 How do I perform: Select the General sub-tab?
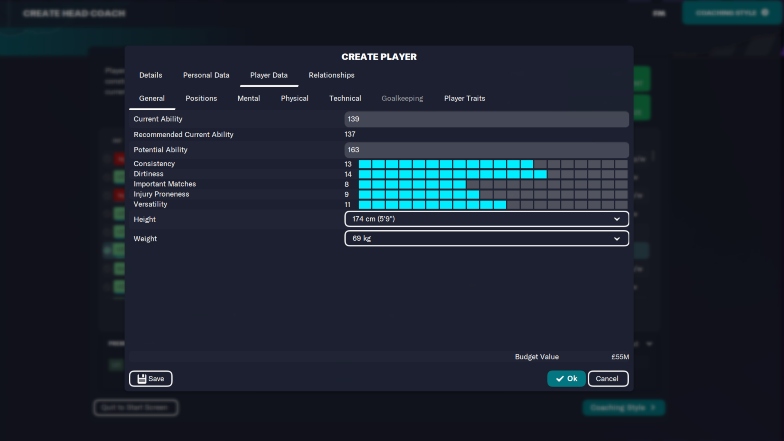pyautogui.click(x=152, y=98)
